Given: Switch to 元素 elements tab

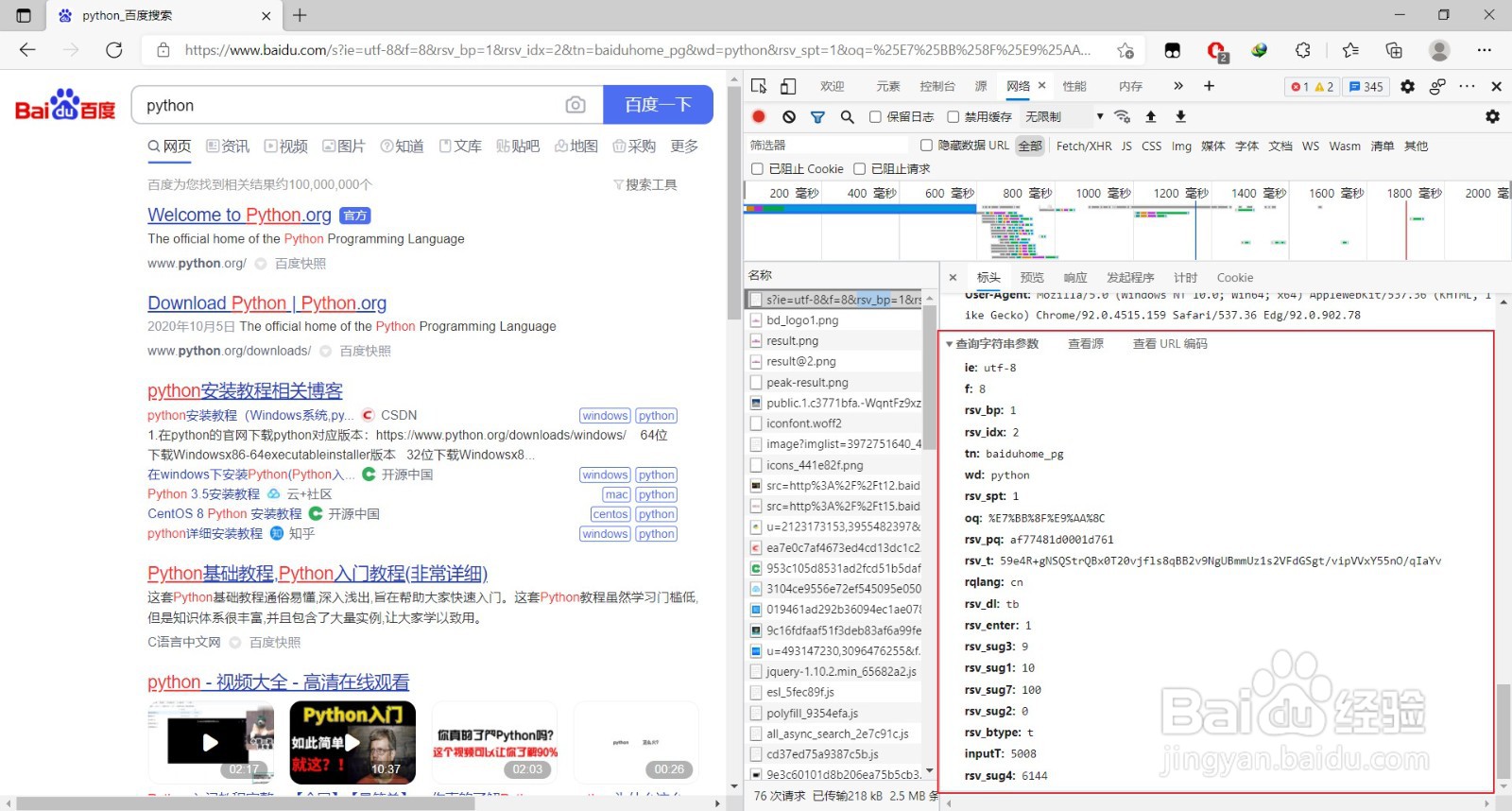Looking at the screenshot, I should click(888, 86).
